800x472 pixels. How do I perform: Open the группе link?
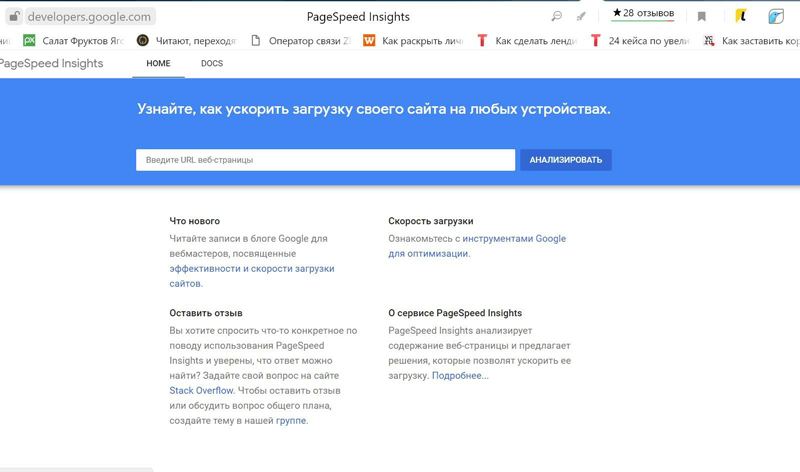tap(291, 420)
